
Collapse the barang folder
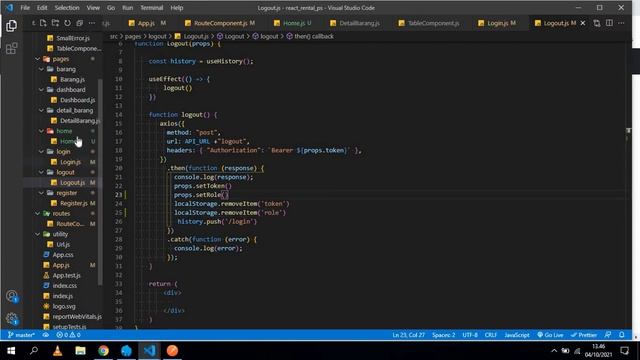(x=65, y=69)
